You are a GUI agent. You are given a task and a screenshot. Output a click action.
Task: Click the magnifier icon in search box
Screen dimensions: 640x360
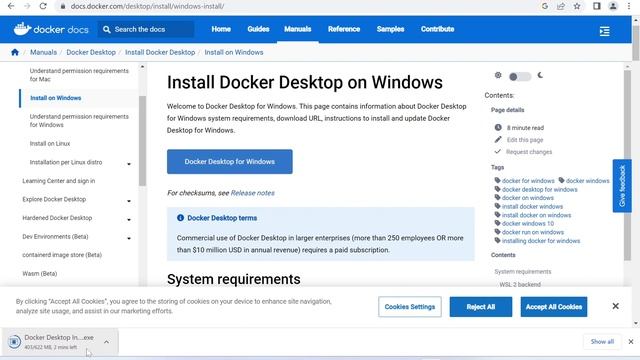pos(107,29)
